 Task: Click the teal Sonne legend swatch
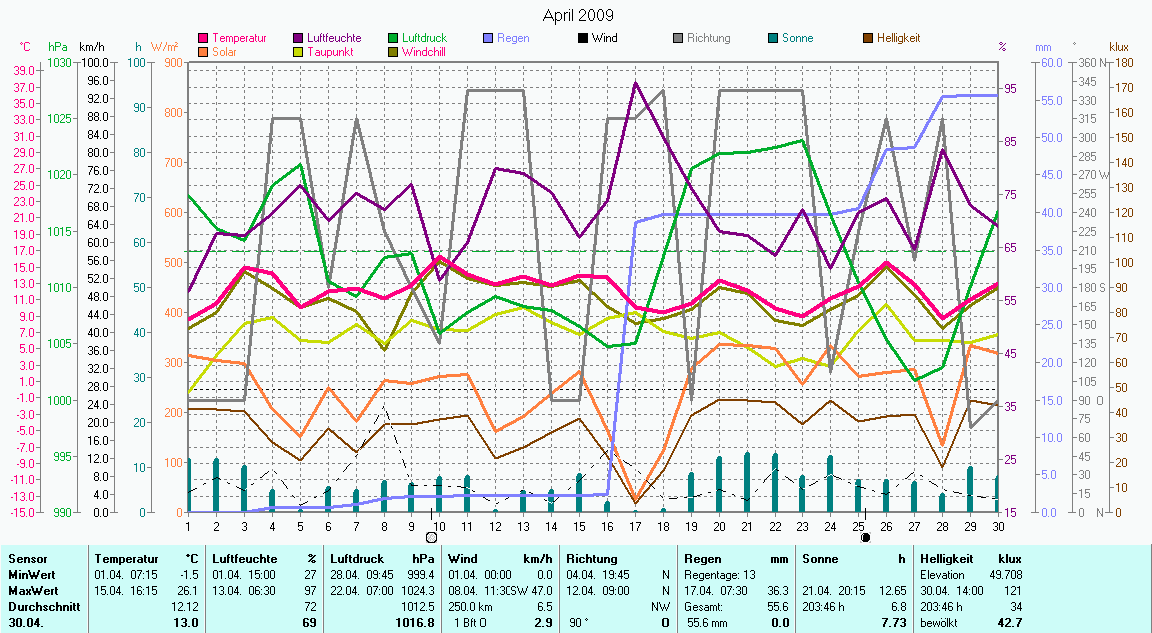pyautogui.click(x=772, y=39)
